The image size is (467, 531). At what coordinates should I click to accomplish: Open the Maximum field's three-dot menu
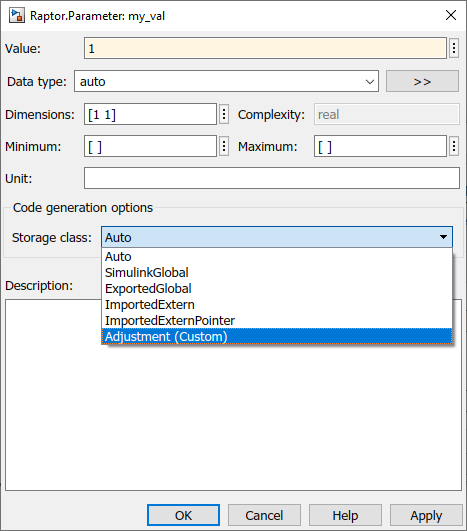(454, 146)
